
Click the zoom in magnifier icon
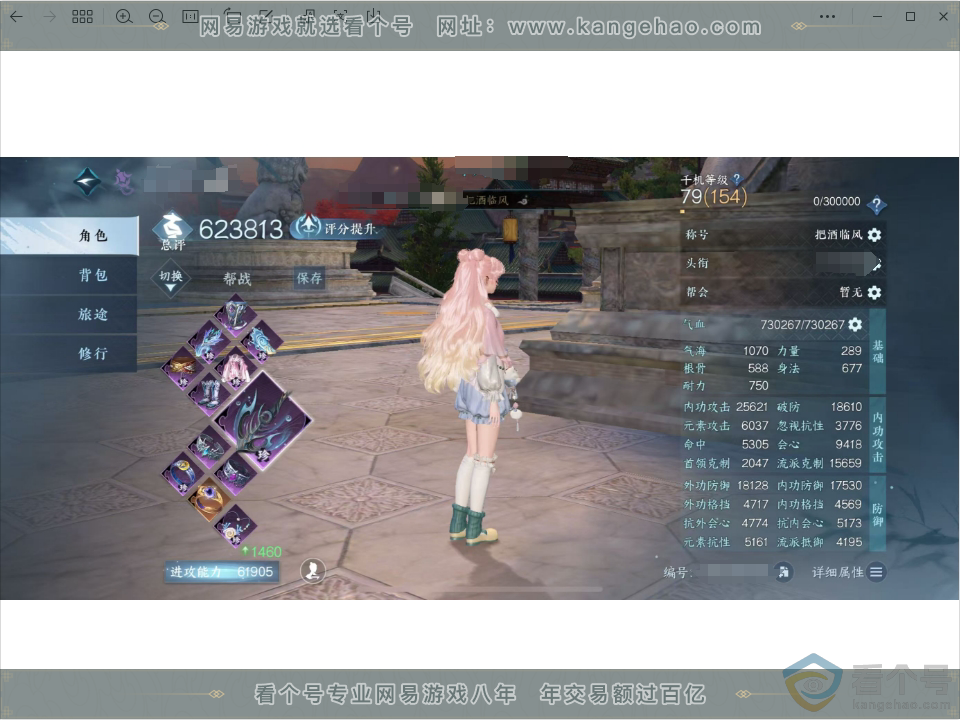[124, 17]
